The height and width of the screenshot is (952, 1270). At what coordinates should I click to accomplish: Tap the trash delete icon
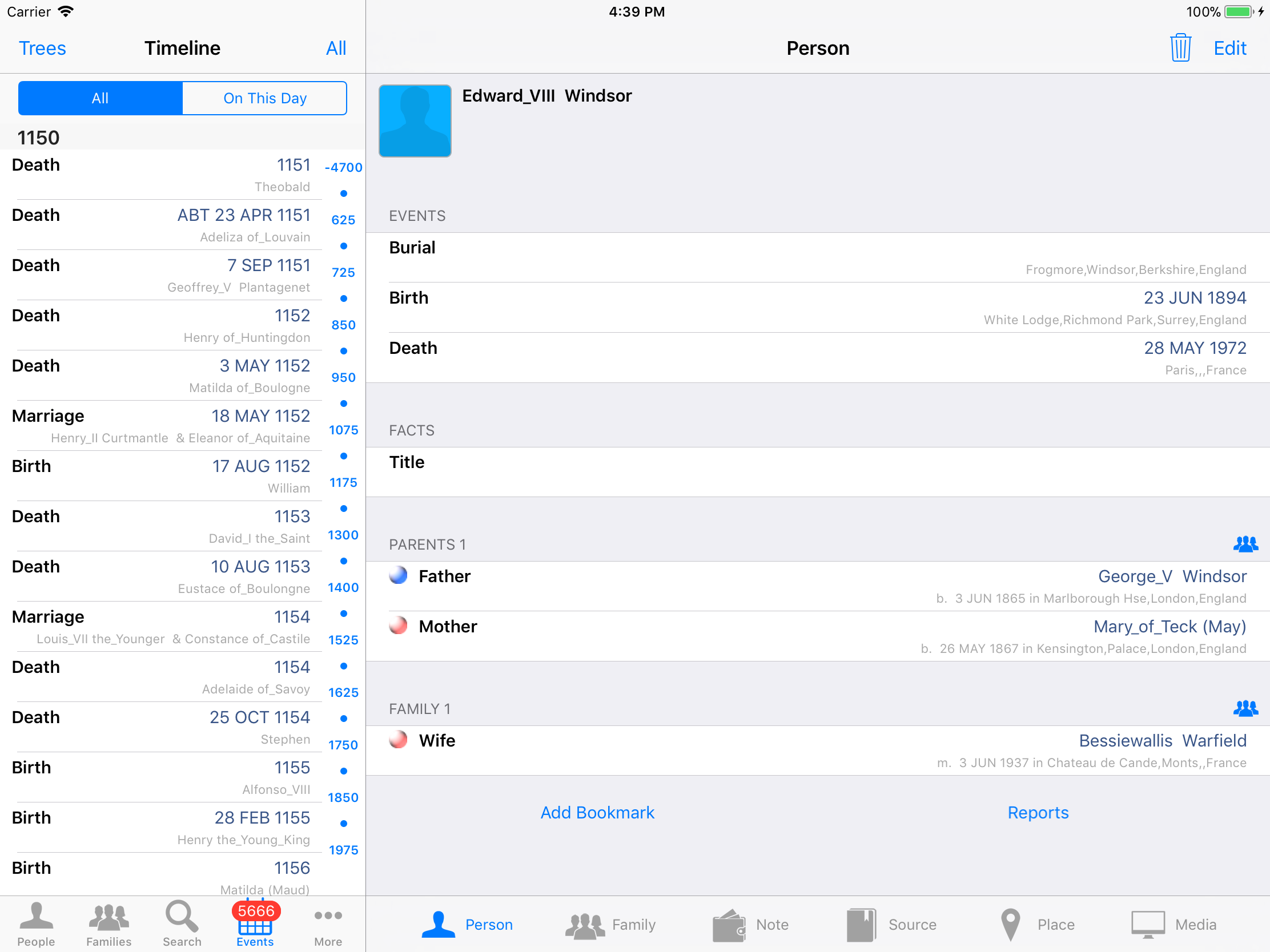click(1180, 48)
